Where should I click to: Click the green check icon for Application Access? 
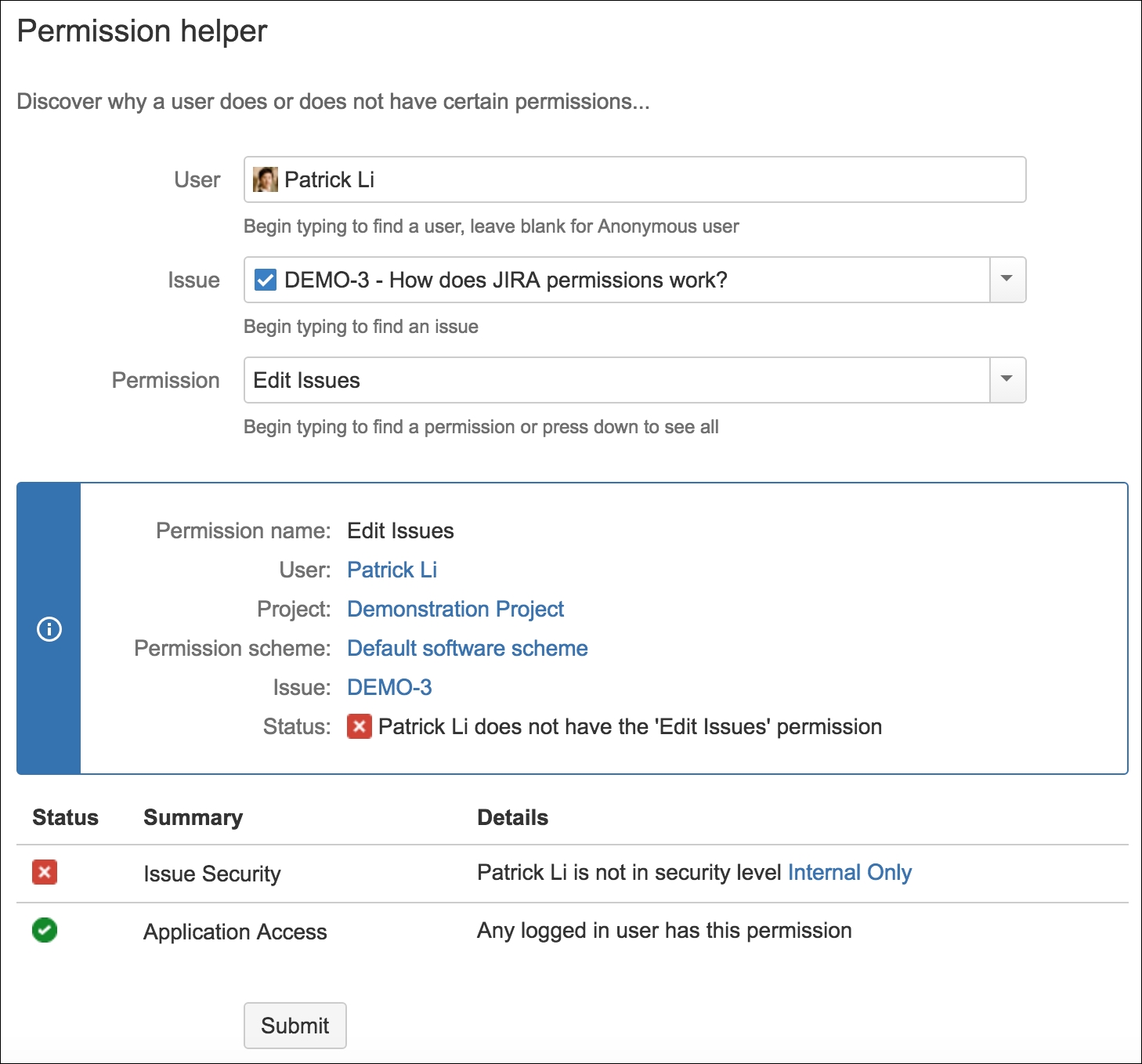point(45,930)
